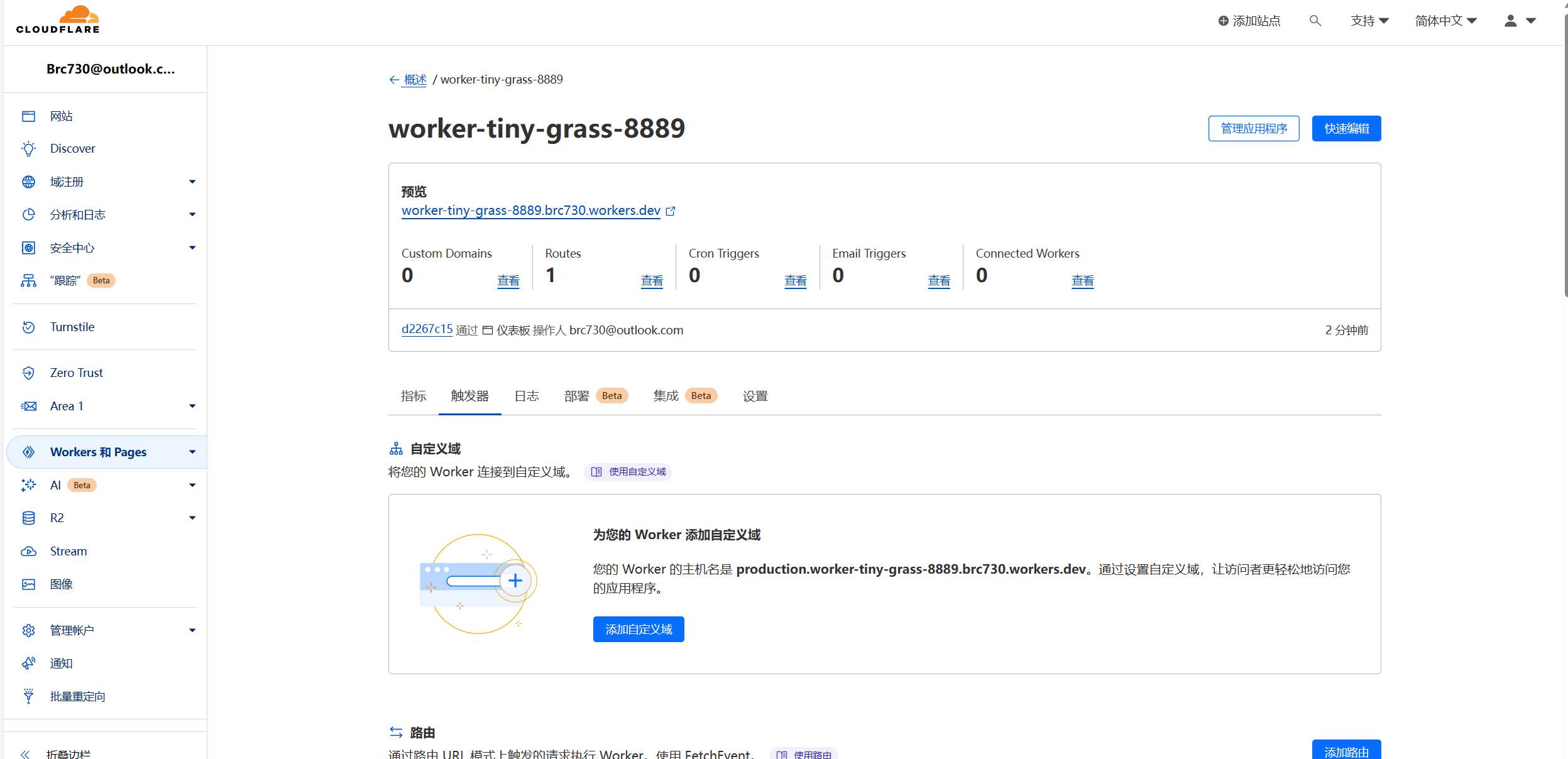
Task: Open the worker-tiny-grass-8889.brc730.workers.dev preview link
Action: pyautogui.click(x=531, y=210)
